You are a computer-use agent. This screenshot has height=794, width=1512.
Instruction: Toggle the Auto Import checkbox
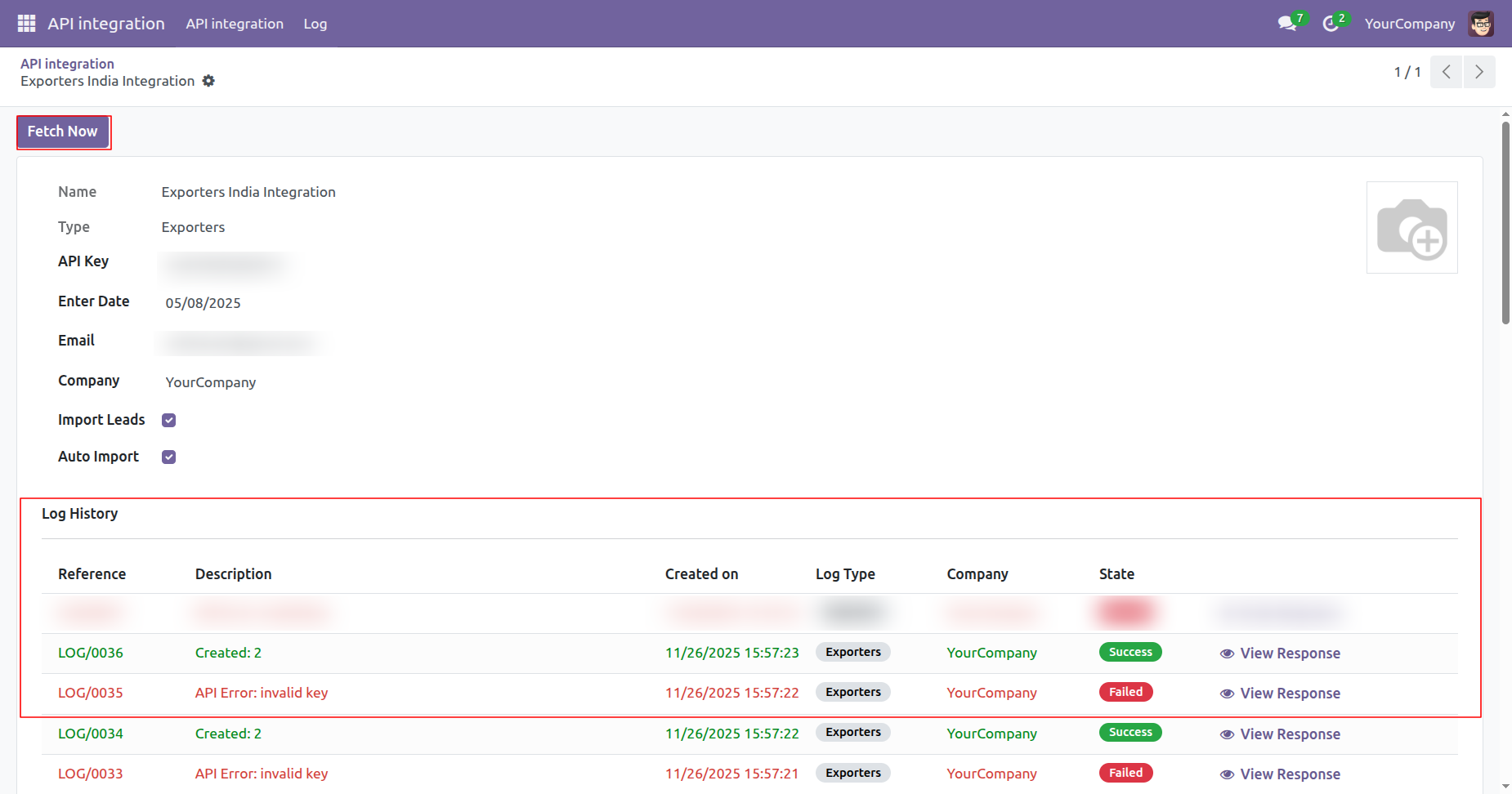point(169,457)
